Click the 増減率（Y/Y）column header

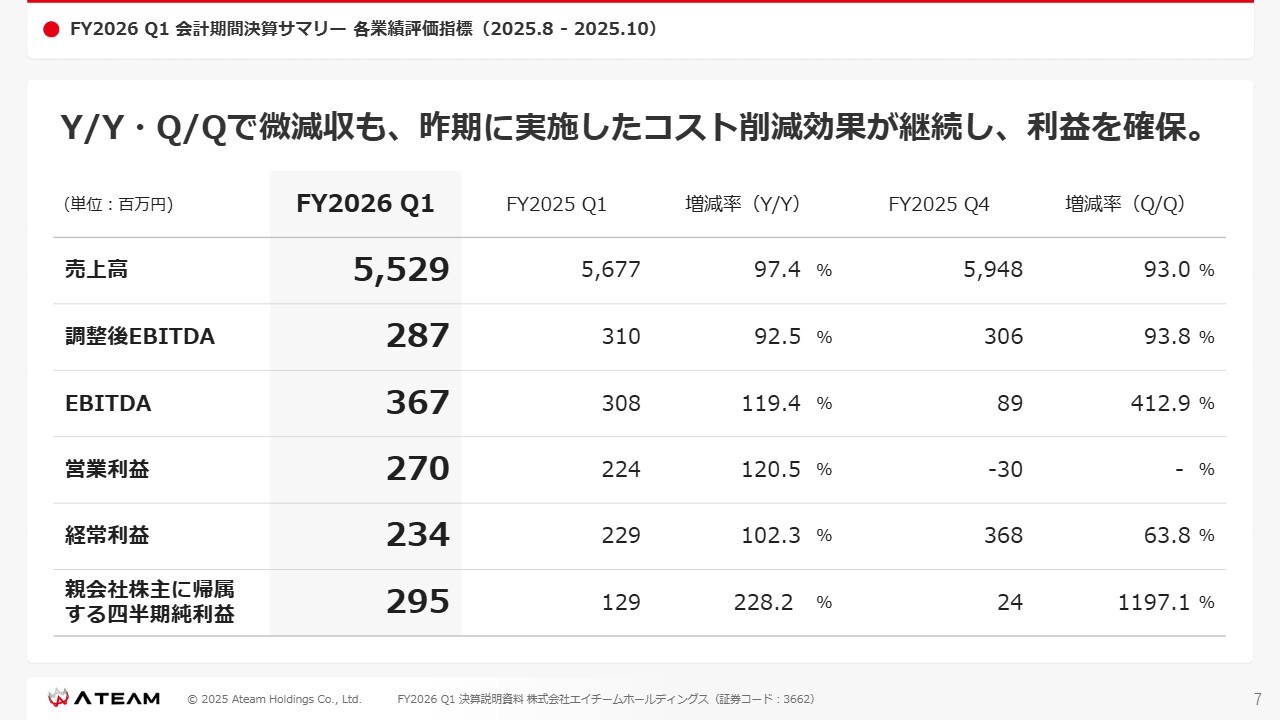click(x=742, y=204)
